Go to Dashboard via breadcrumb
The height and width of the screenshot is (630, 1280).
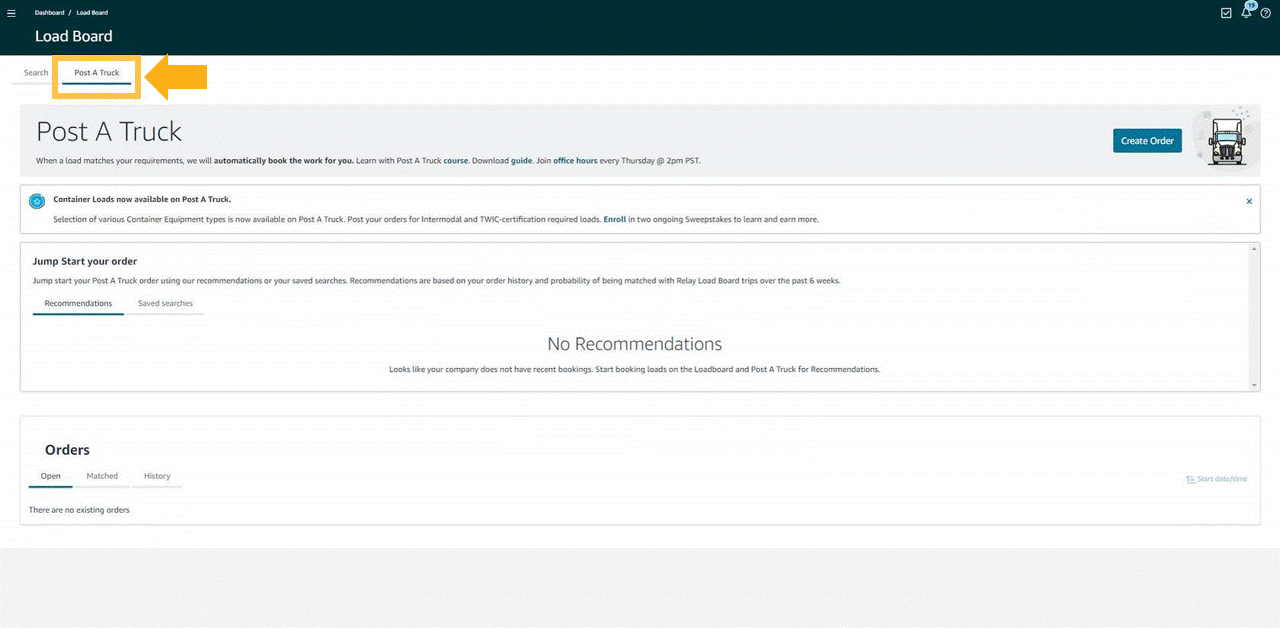49,13
